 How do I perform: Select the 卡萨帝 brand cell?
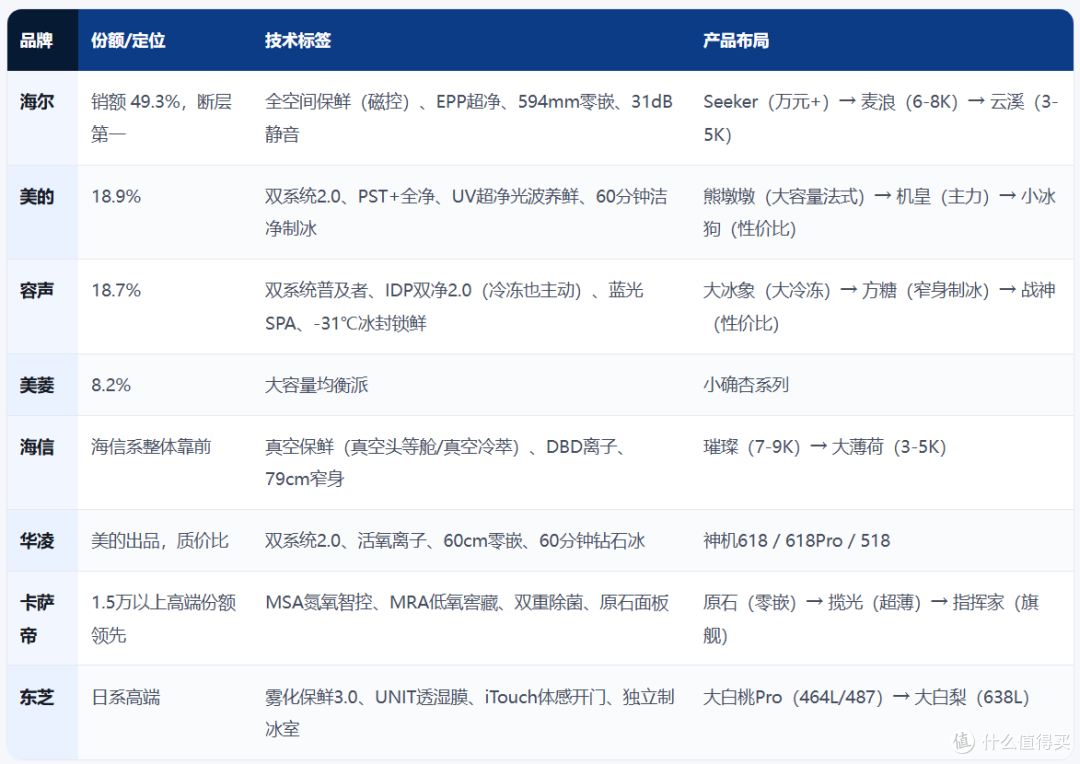42,618
